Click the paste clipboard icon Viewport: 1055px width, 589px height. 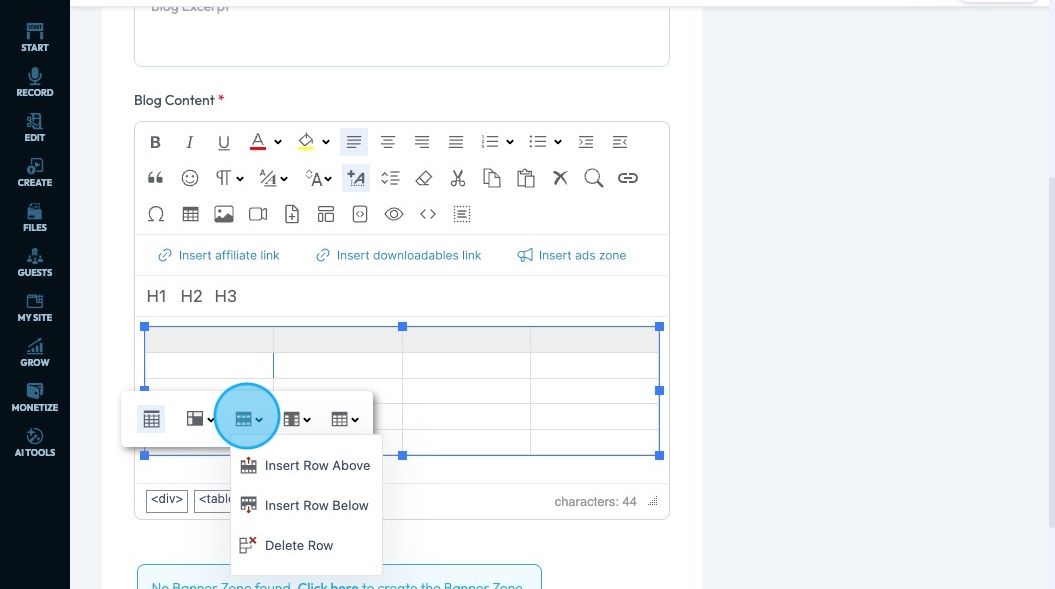[525, 178]
